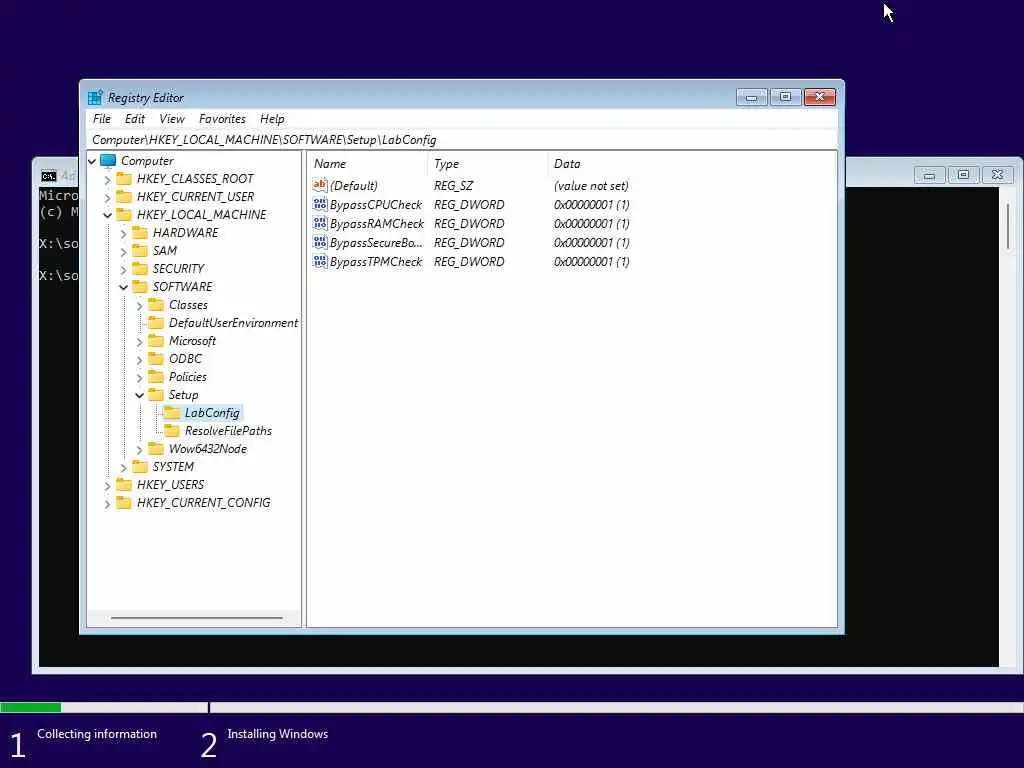Click the Computer monitor icon in tree
The image size is (1024, 768).
pos(108,161)
